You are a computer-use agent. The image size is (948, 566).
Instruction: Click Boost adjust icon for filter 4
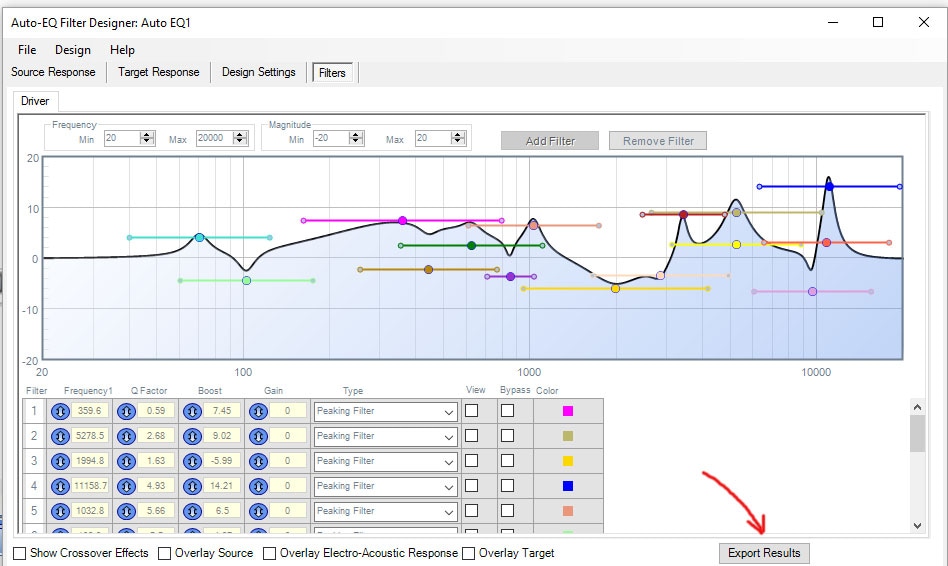(192, 486)
